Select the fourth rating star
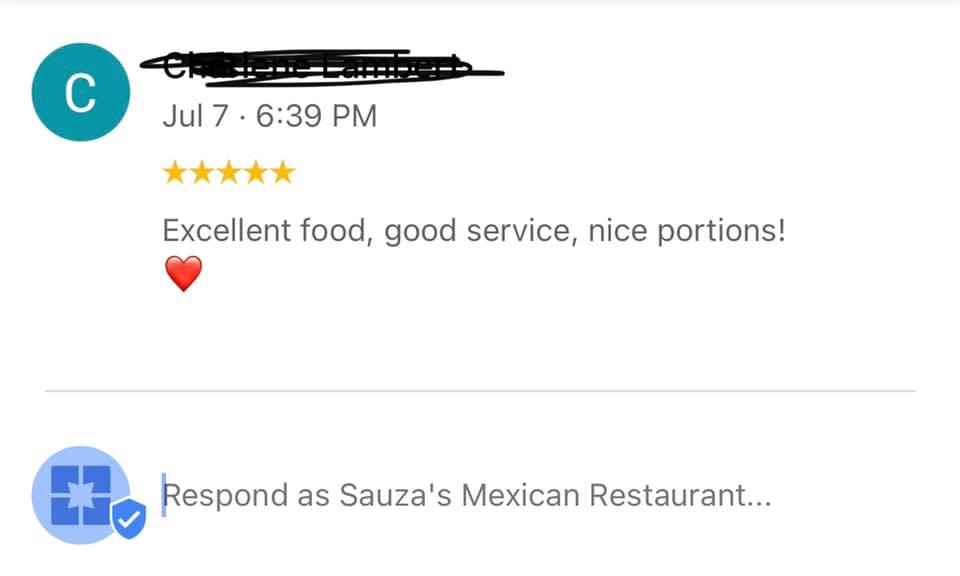Viewport: 960px width, 576px height. click(x=256, y=173)
